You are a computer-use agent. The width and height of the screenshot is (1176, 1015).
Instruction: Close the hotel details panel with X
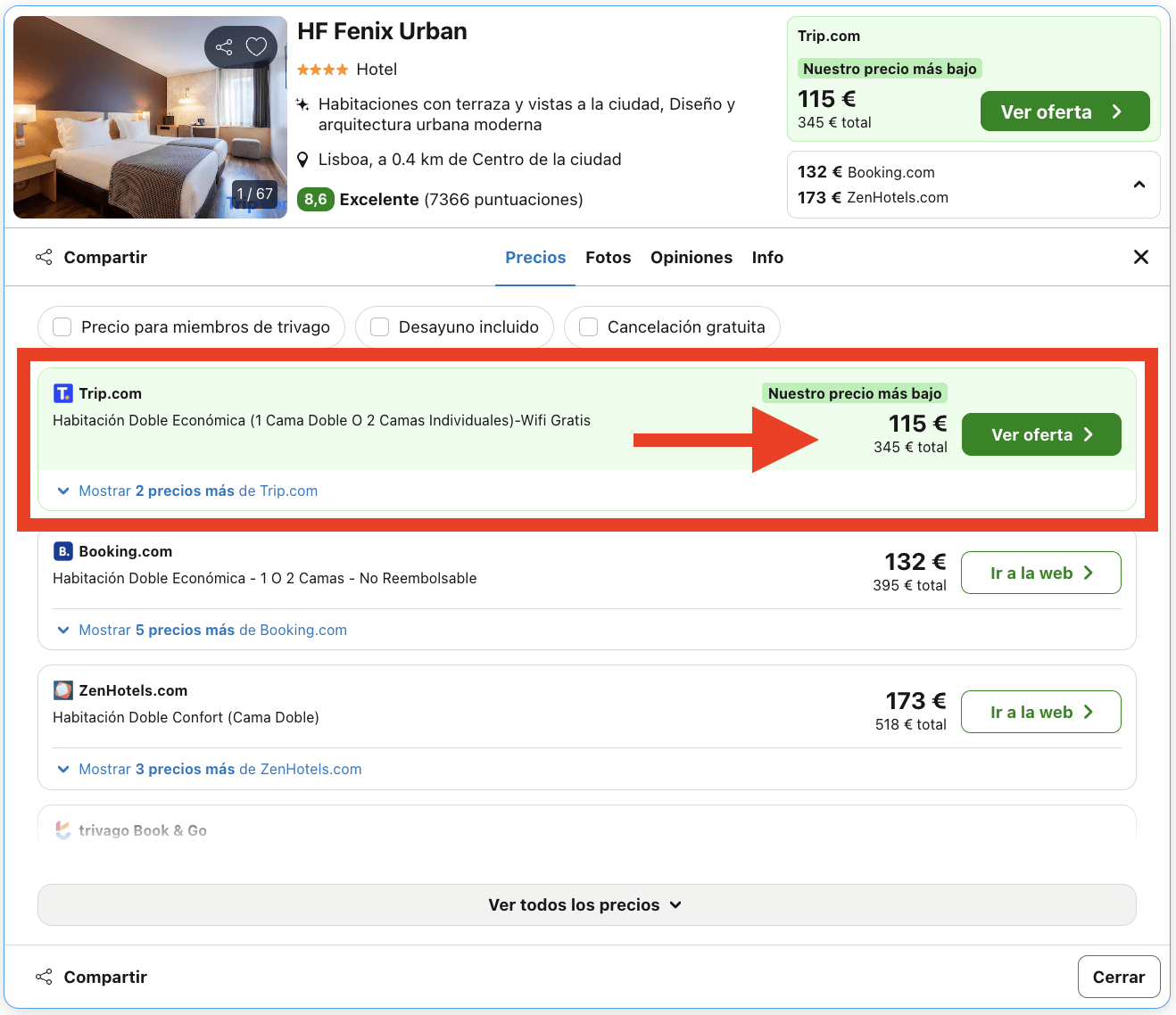(1140, 257)
